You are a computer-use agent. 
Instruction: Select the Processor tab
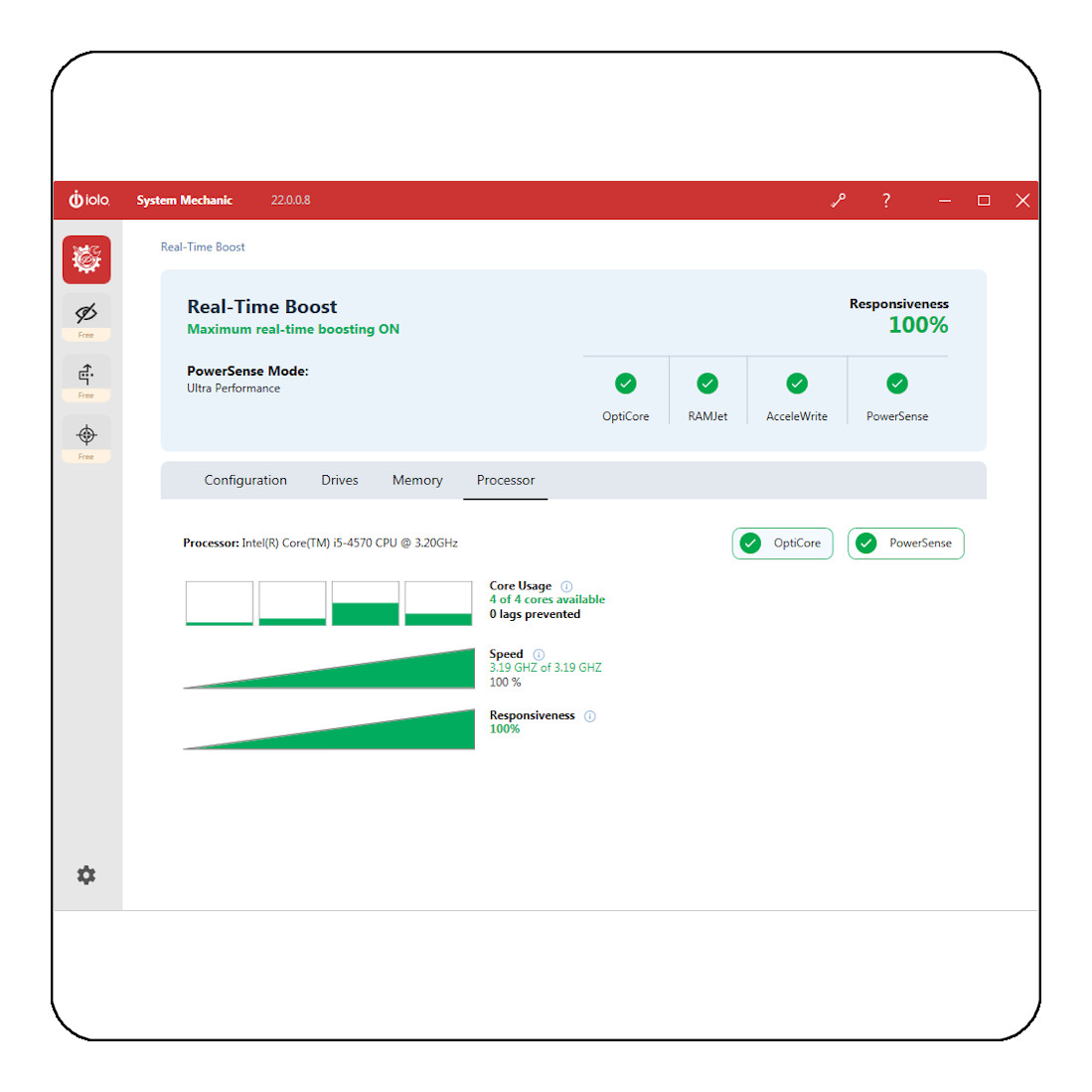[x=506, y=480]
